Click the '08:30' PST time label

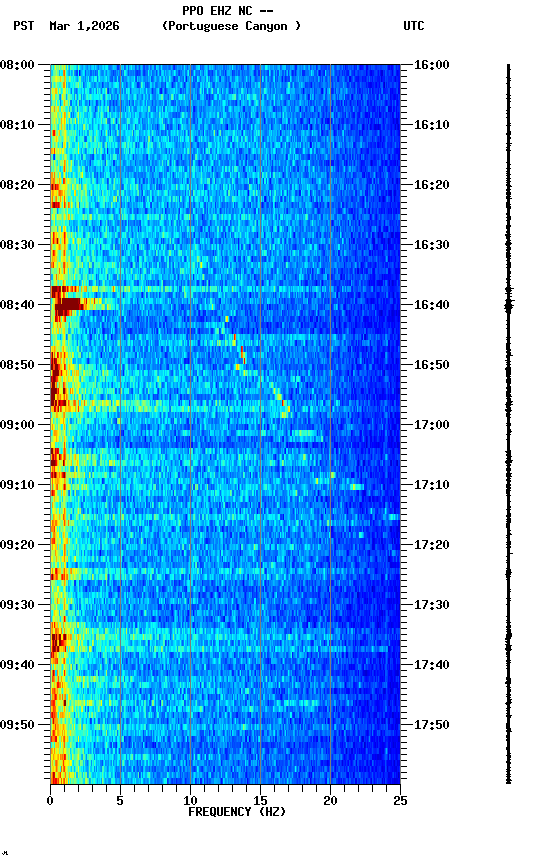[x=17, y=245]
